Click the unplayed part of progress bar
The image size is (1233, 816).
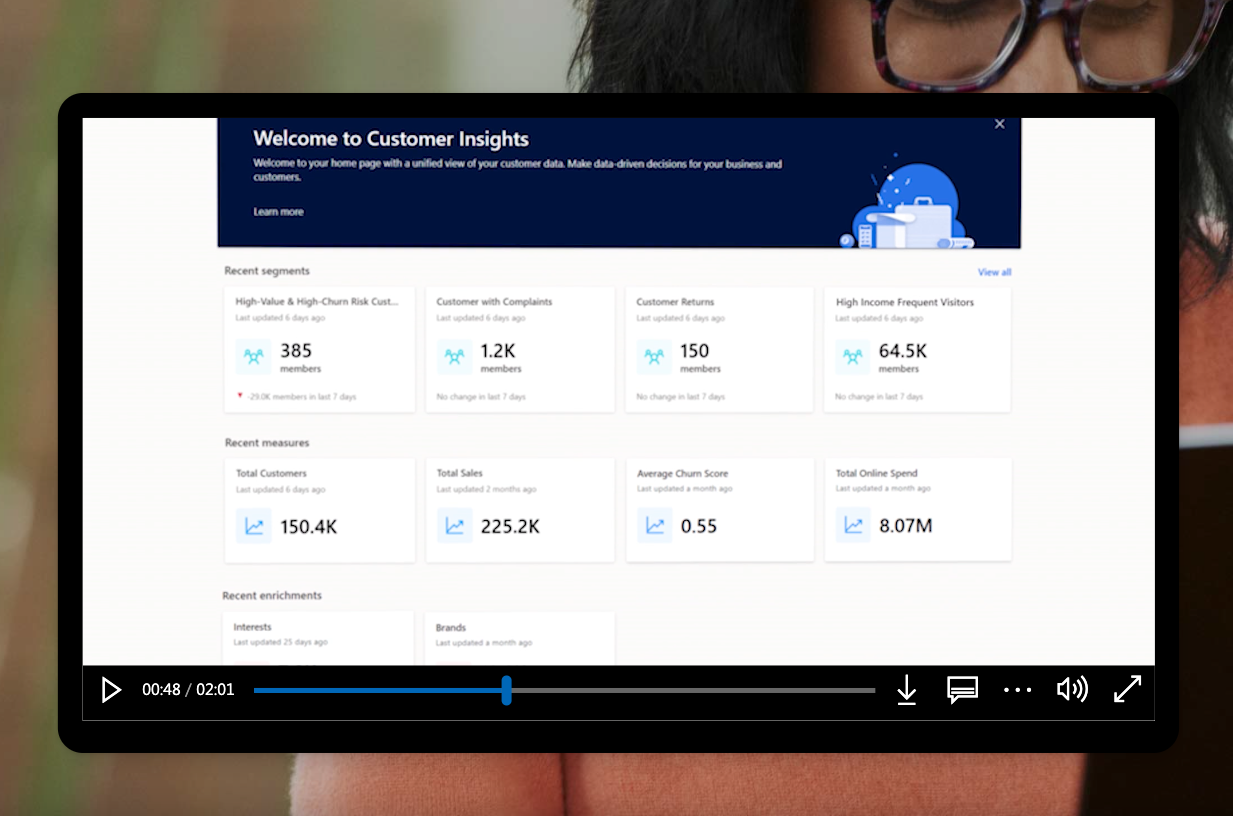[693, 690]
